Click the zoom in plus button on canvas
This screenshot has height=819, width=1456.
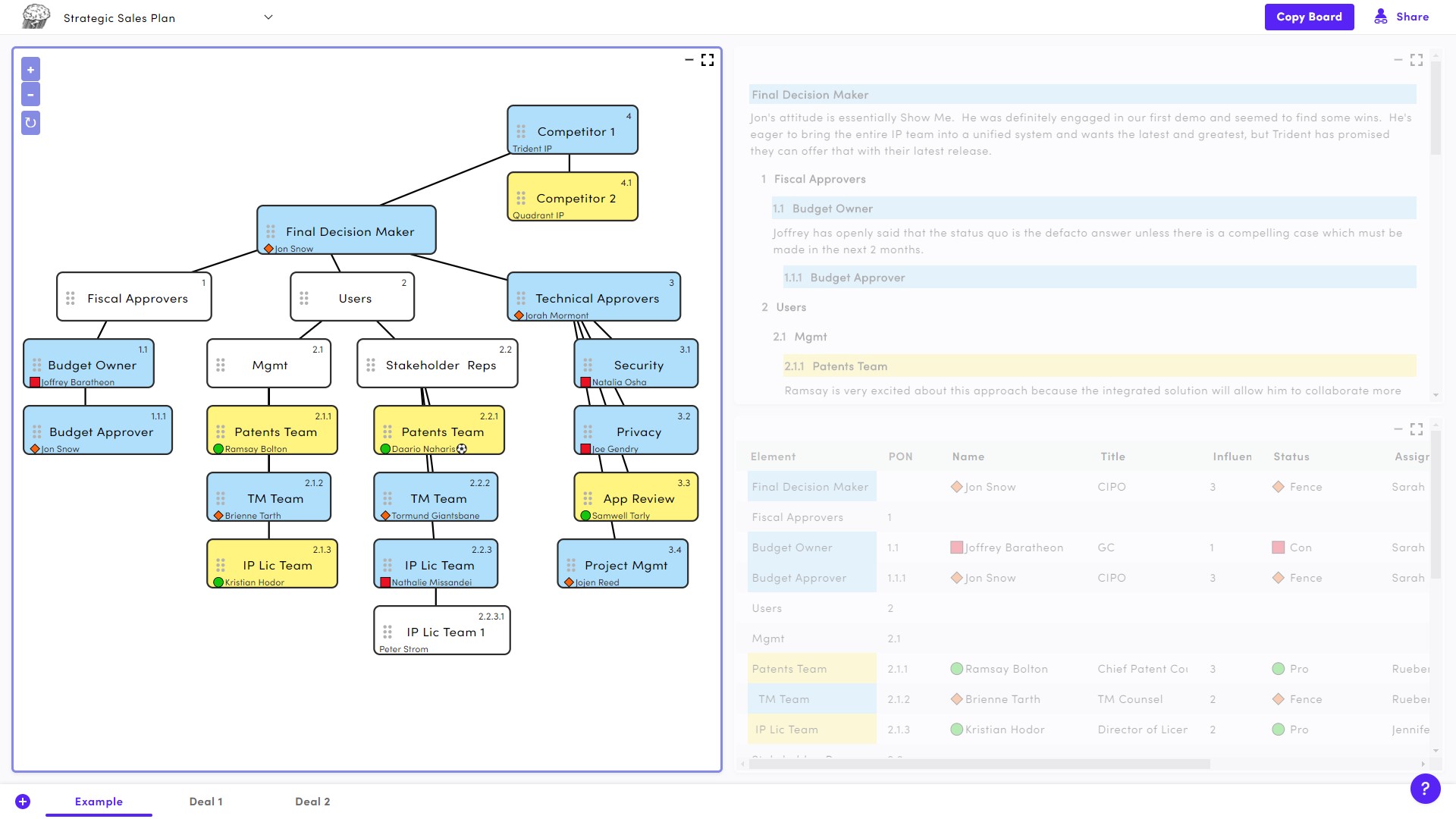tap(30, 70)
